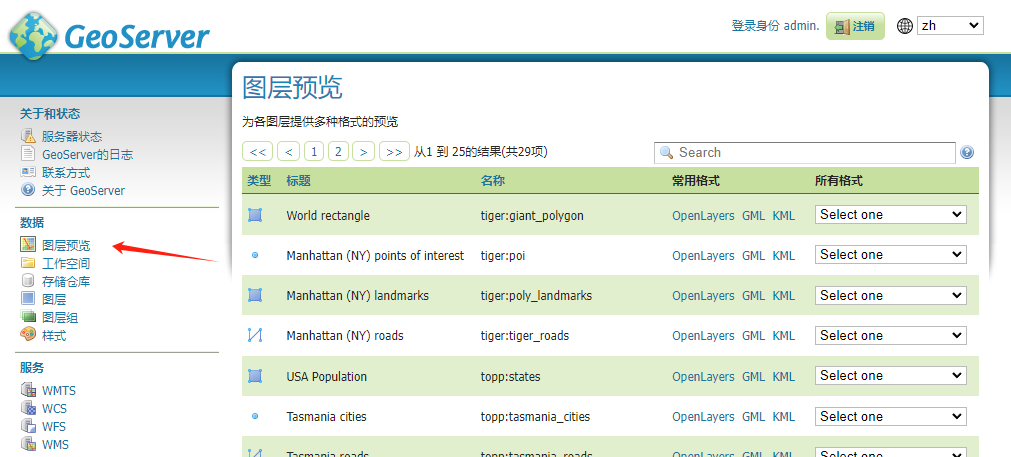Click line type icon for tiger_roads
This screenshot has height=457, width=1011.
pos(255,335)
